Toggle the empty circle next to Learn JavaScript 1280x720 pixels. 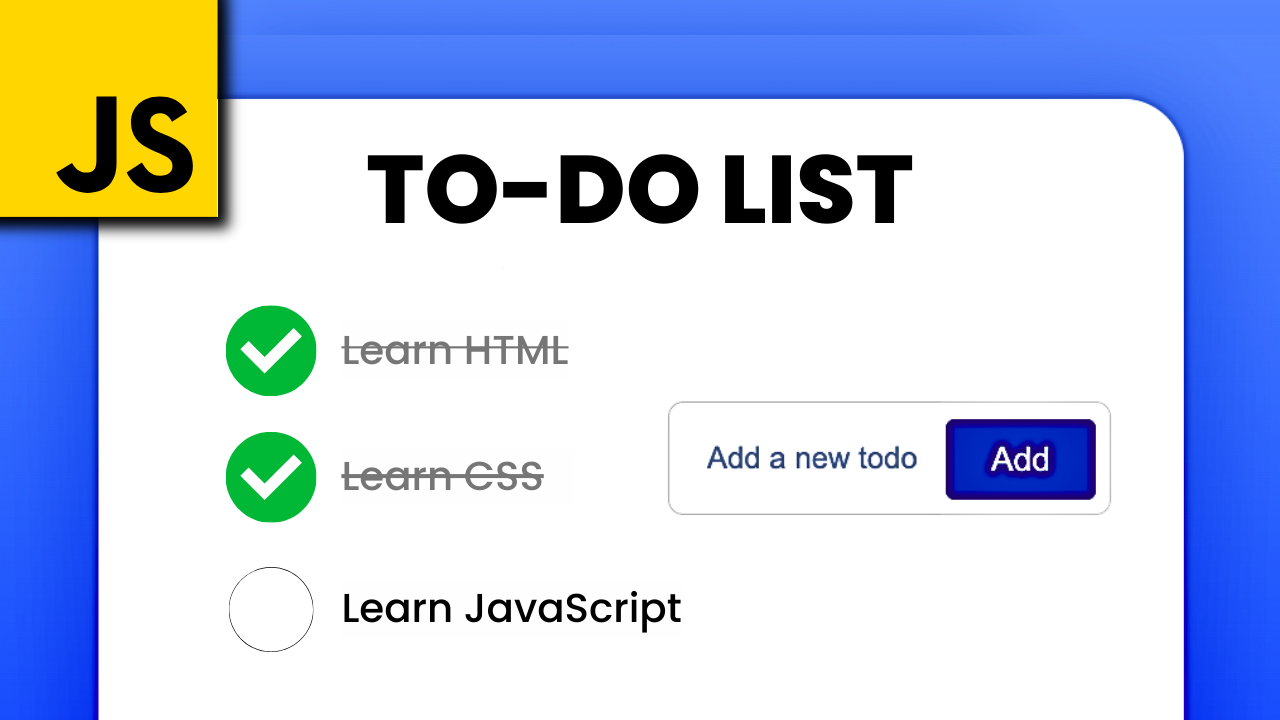click(271, 609)
